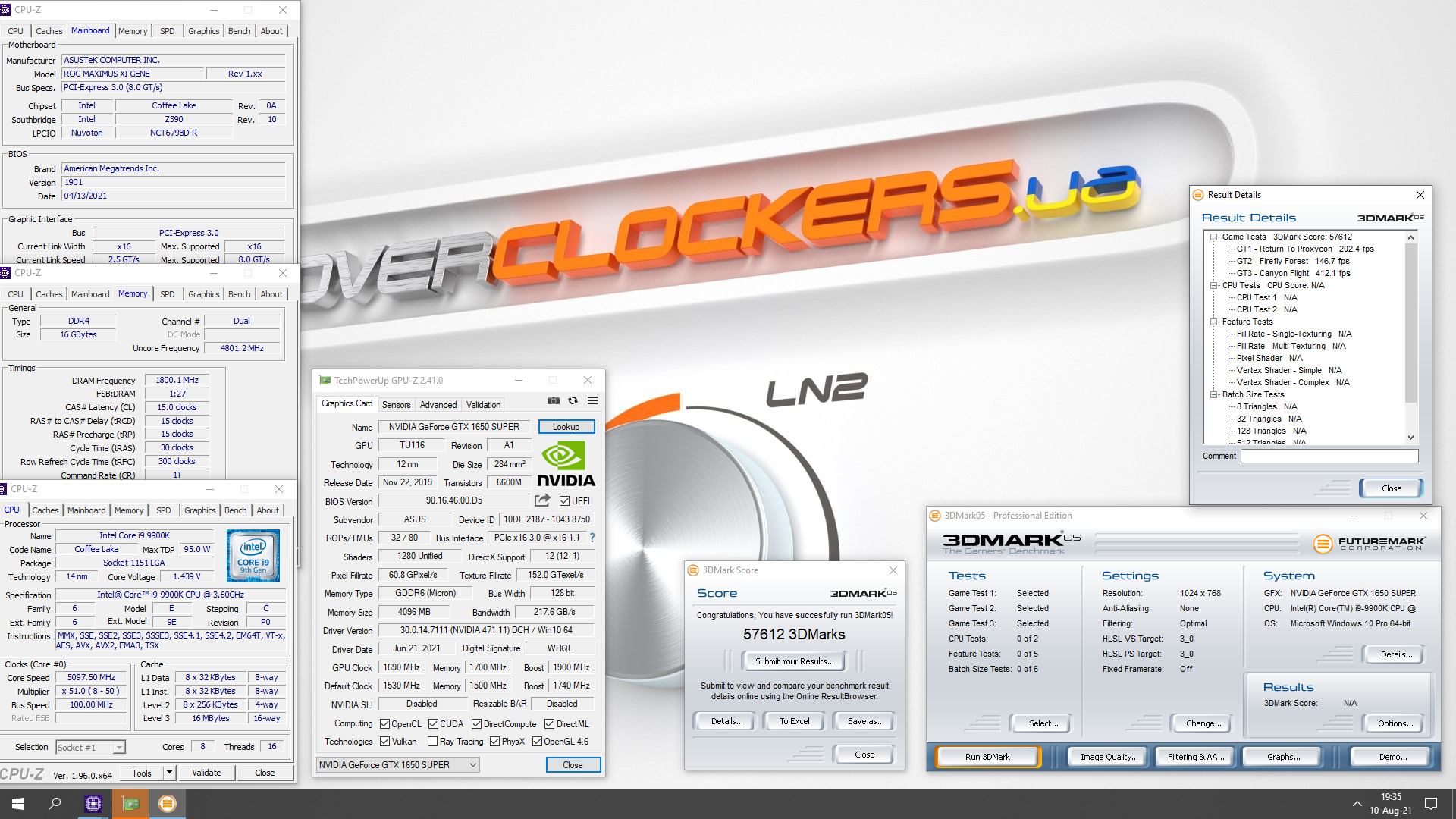This screenshot has width=1456, height=819.
Task: Open the Bench tab in the middle CPU-Z window
Action: (239, 294)
